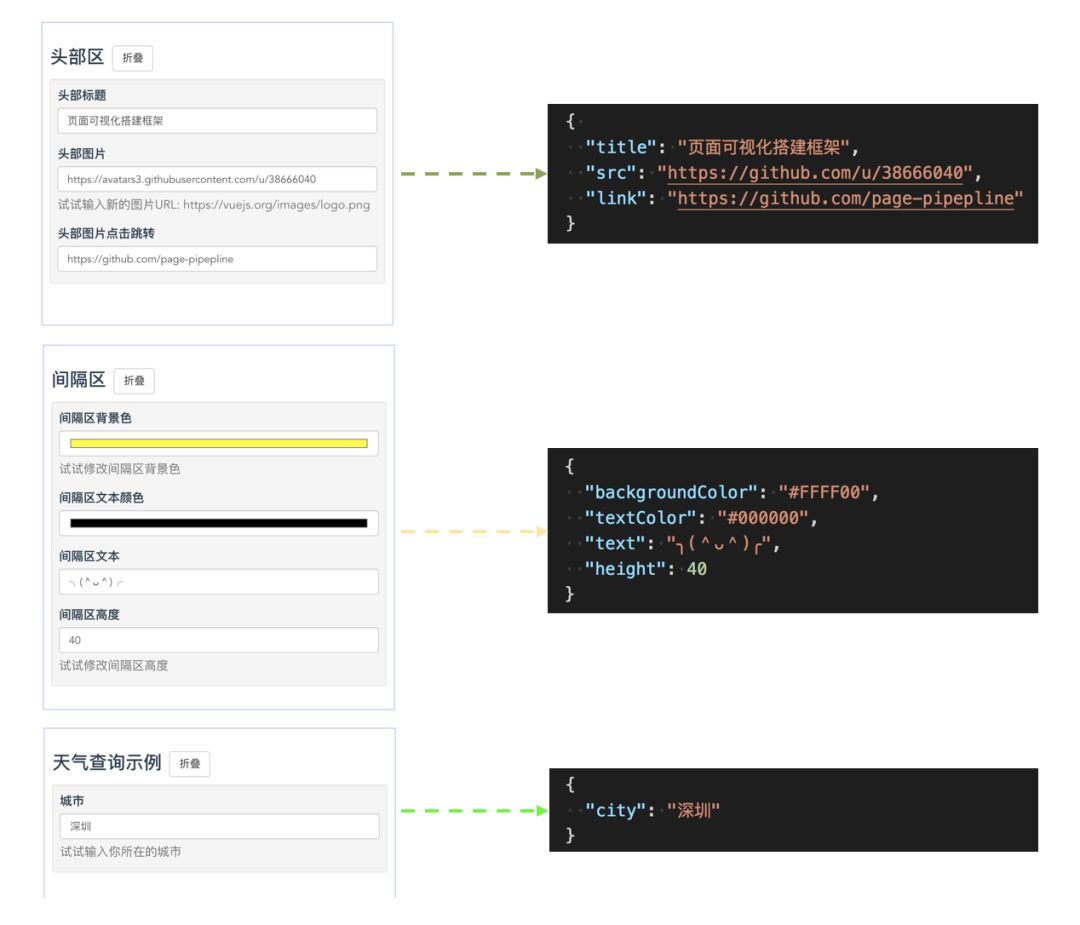Open the github.com/page-pipepline link in JSON
The image size is (1080, 925).
click(x=845, y=198)
